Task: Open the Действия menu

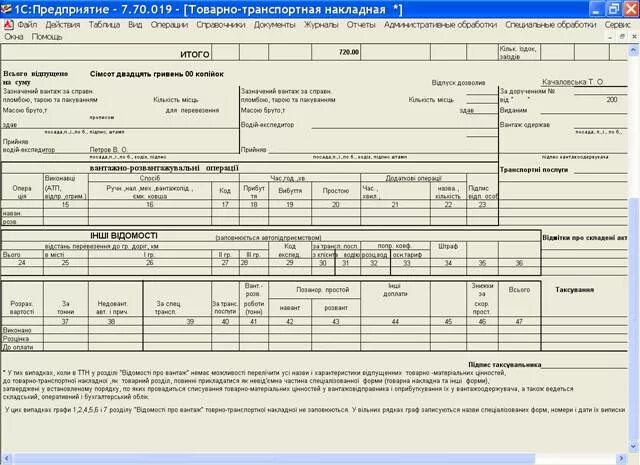Action: coord(62,25)
